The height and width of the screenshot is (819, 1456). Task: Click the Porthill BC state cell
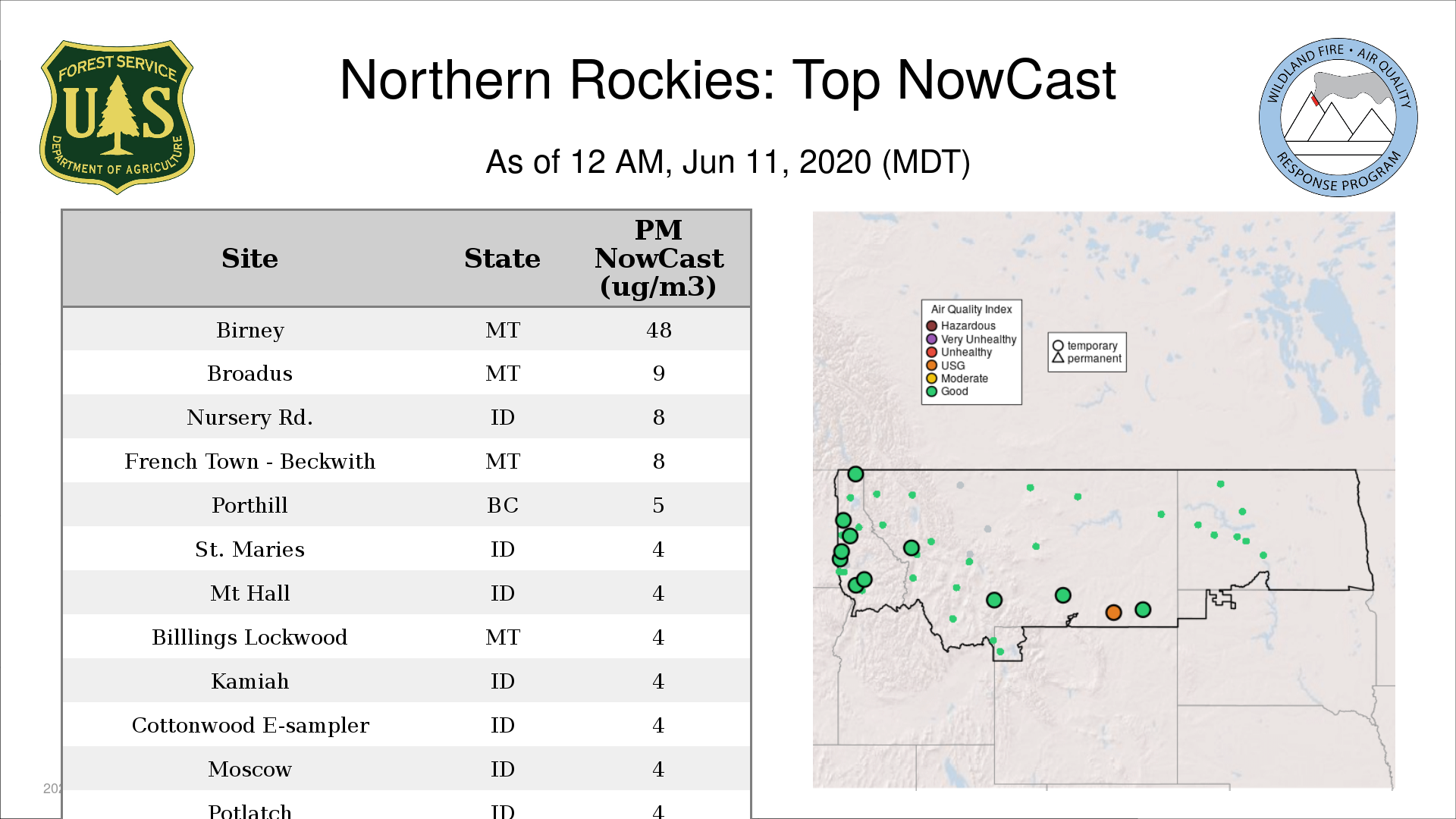pyautogui.click(x=502, y=505)
